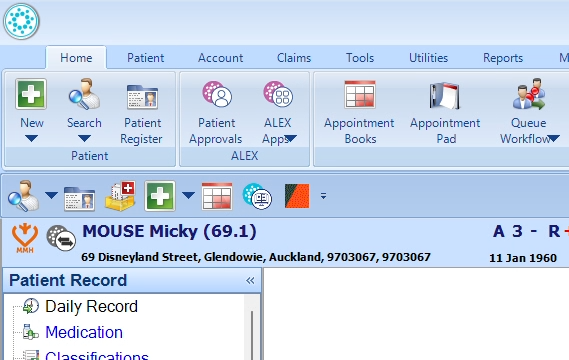Open dropdown next to quick toolbar search icon
Image resolution: width=569 pixels, height=360 pixels.
pyautogui.click(x=51, y=196)
